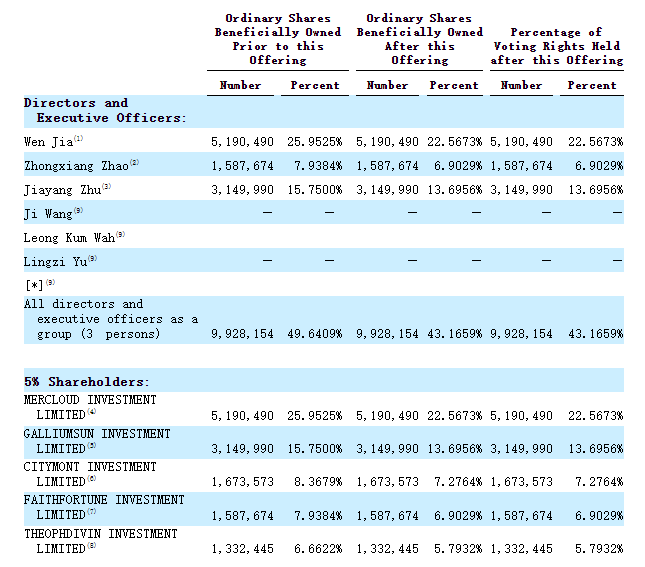Image resolution: width=645 pixels, height=567 pixels.
Task: Click THEOPHDIVIN's voting rights percent 5.7932%
Action: click(x=599, y=549)
